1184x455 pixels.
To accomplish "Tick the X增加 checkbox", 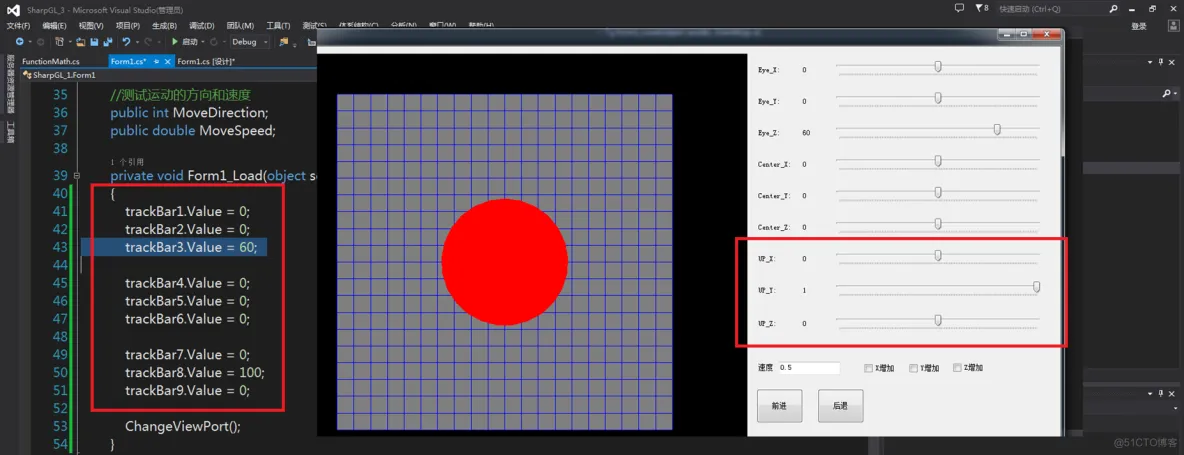I will [868, 368].
